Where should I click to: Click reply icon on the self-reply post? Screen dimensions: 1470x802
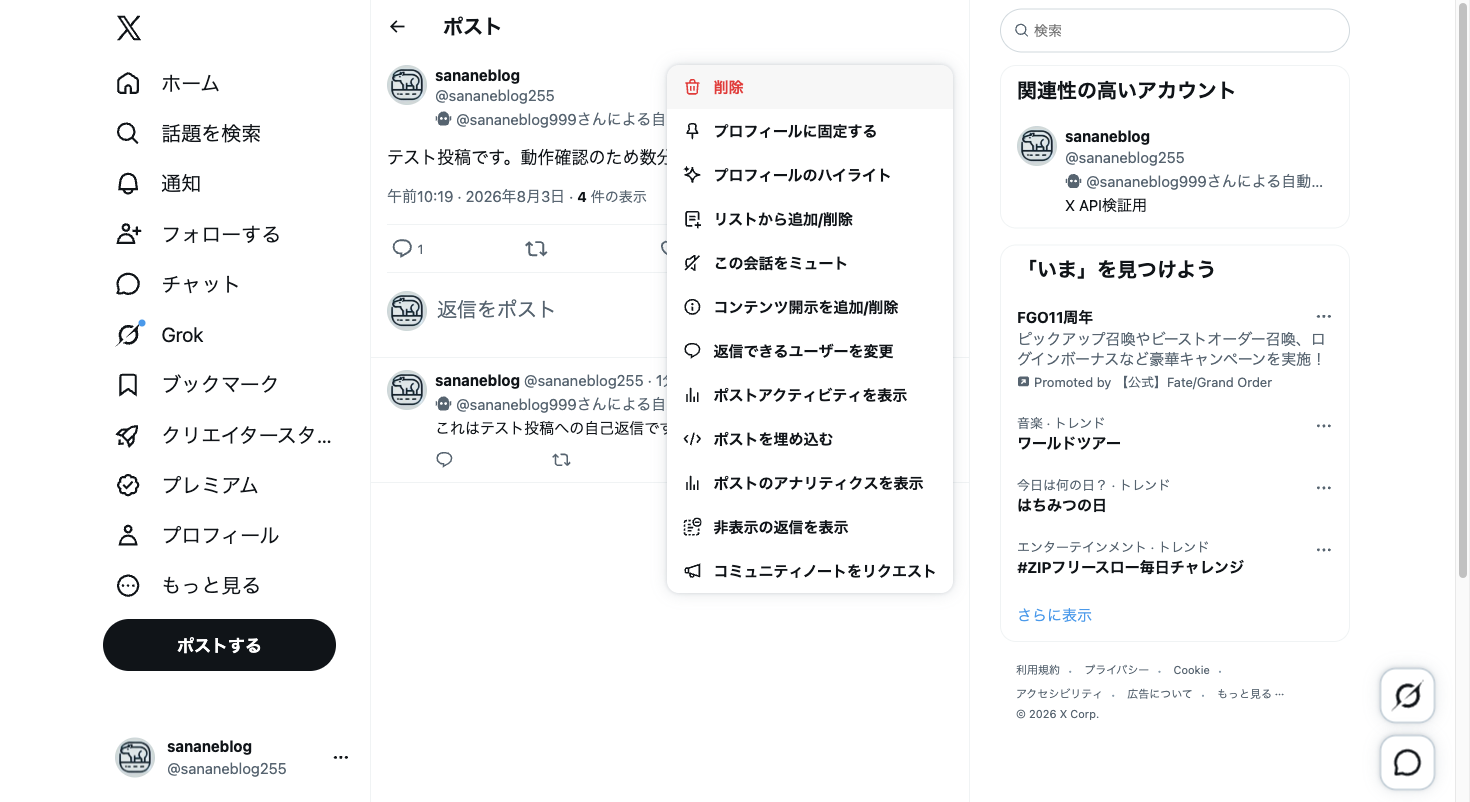click(x=445, y=459)
